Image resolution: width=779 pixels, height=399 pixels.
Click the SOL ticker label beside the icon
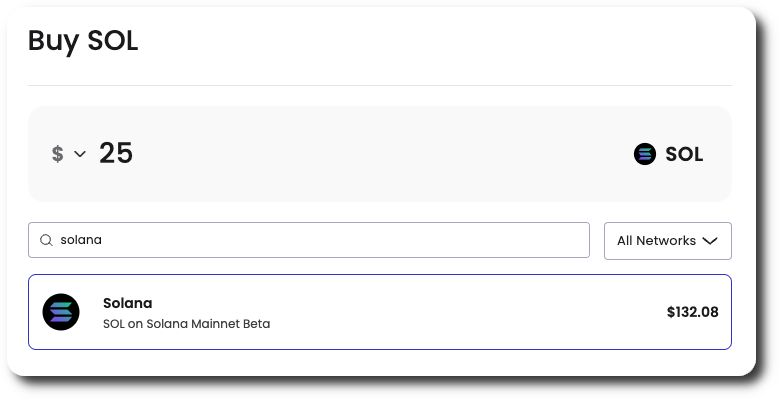(x=684, y=155)
